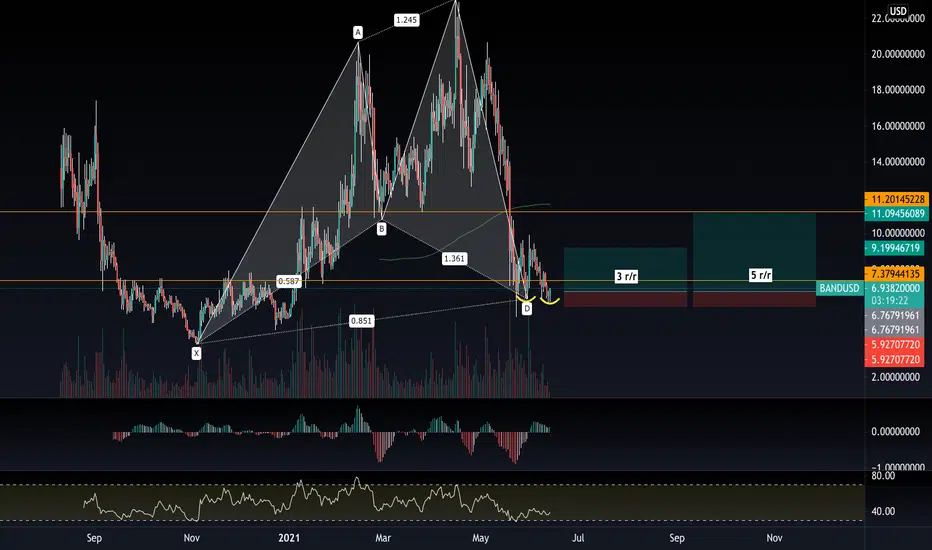Viewport: 932px width, 550px height.
Task: Click the 14.00000000 price axis label
Action: [898, 161]
